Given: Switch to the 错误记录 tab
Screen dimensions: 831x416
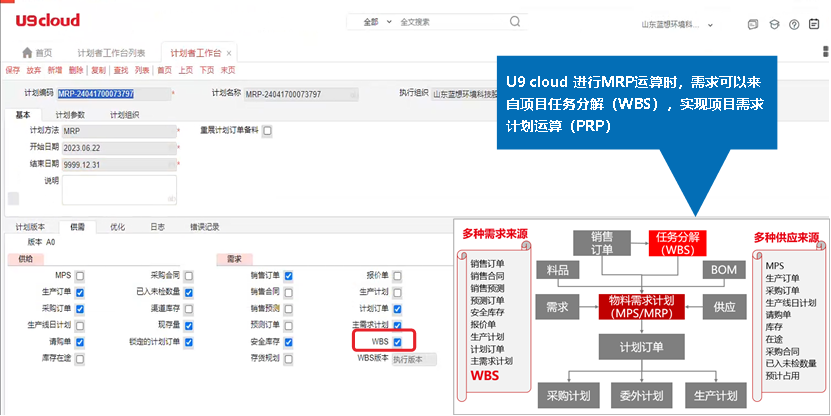Looking at the screenshot, I should (205, 227).
